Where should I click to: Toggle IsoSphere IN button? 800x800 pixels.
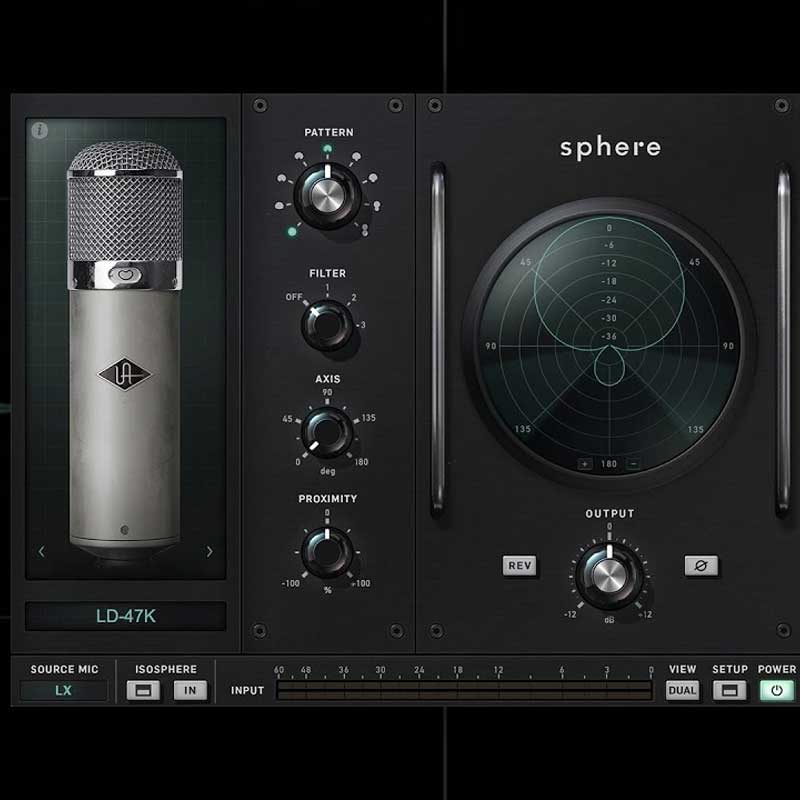coord(190,690)
